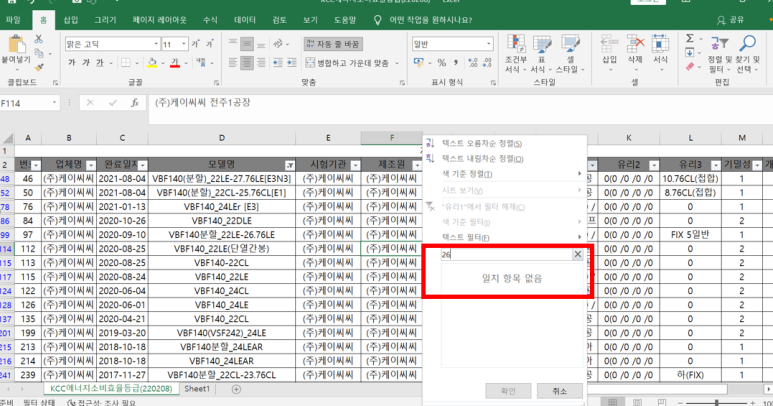Select the Format Painter brush
773x406 pixels.
[39, 67]
